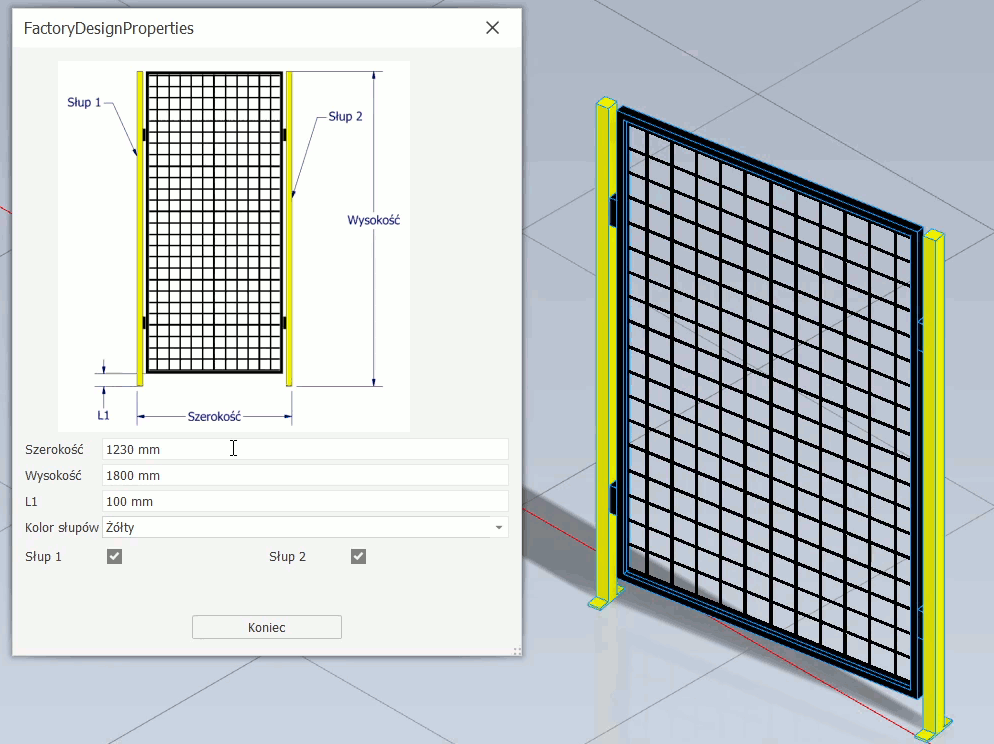Screen dimensions: 994x744
Task: Click the Wysokość dimension label in the diagram
Action: pos(373,220)
